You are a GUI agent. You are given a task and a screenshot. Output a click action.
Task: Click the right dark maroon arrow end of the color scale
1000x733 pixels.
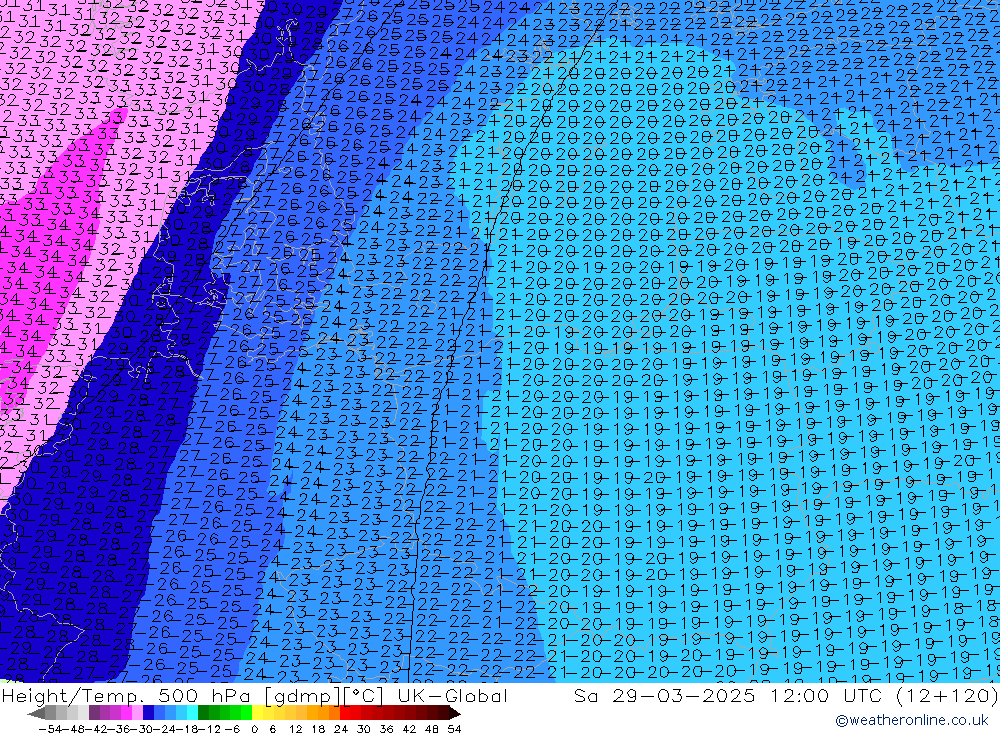point(455,713)
